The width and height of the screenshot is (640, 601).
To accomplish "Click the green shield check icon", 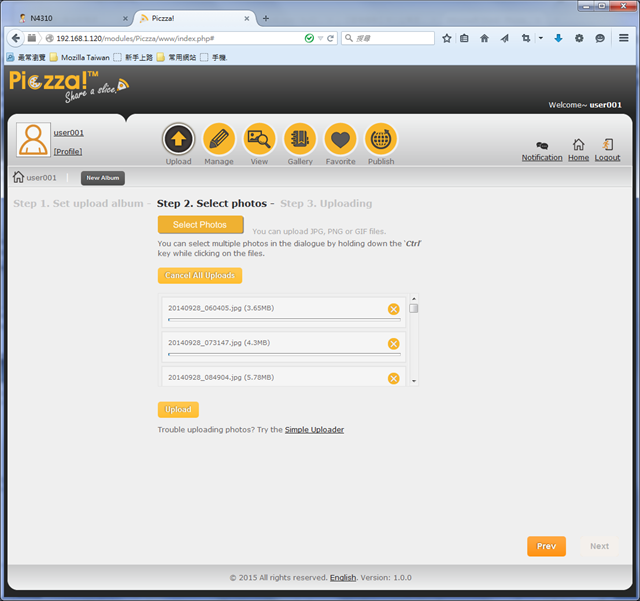I will pyautogui.click(x=309, y=38).
